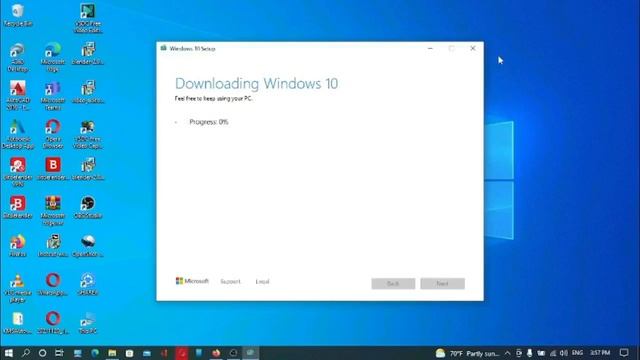Click the Legal link in Setup
Viewport: 640px width, 360px height.
point(262,282)
